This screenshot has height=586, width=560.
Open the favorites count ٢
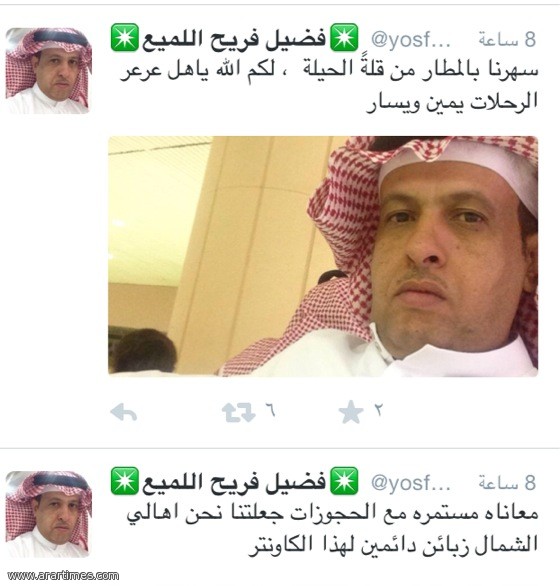[x=379, y=410]
